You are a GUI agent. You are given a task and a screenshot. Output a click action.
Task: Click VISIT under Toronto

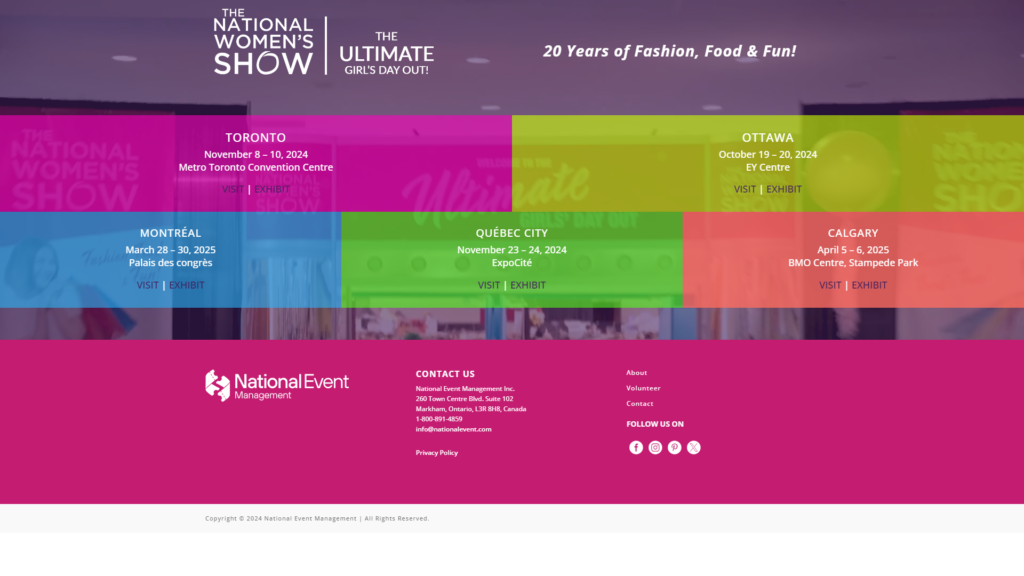(x=232, y=189)
